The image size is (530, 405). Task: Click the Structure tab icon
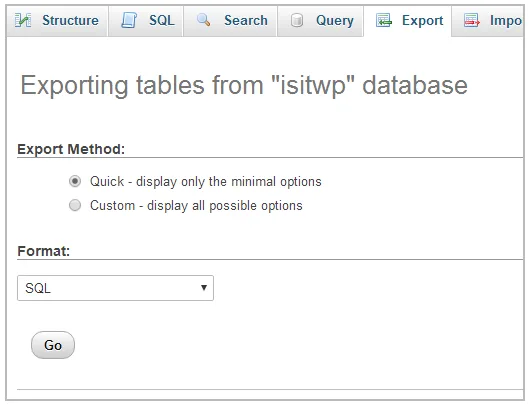(23, 20)
